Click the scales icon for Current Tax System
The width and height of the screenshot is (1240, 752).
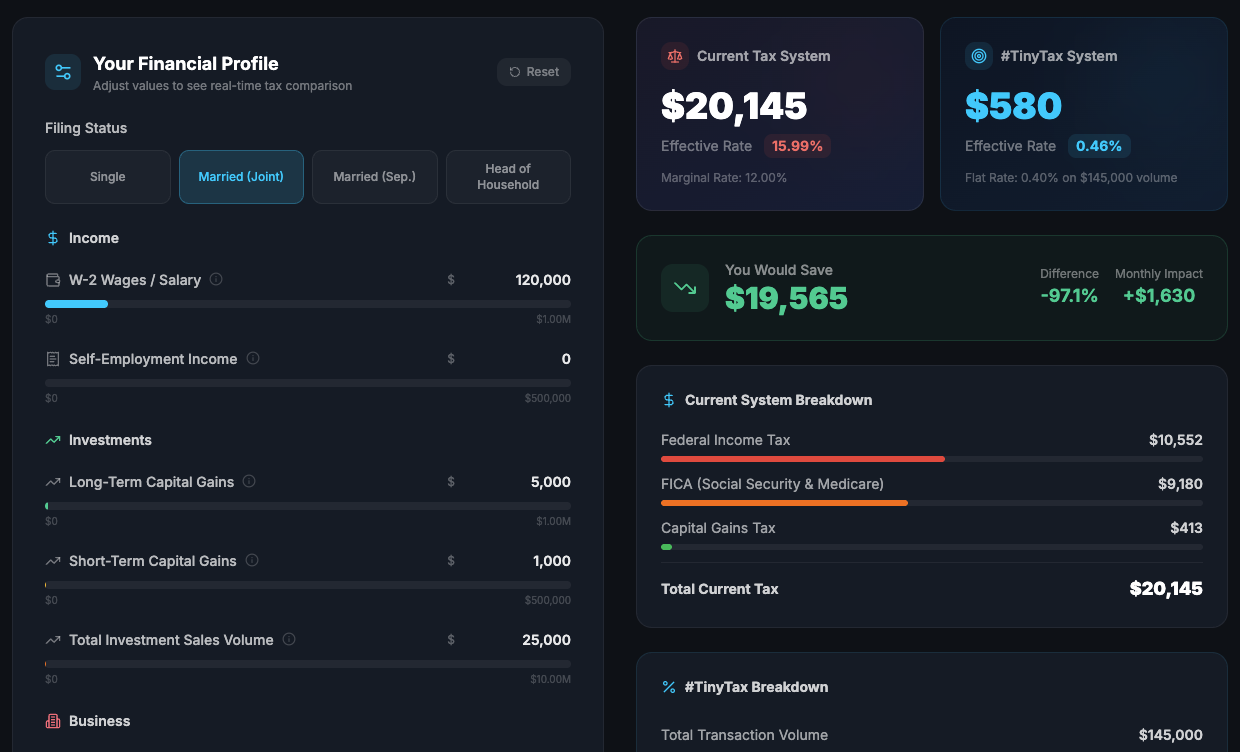point(675,56)
